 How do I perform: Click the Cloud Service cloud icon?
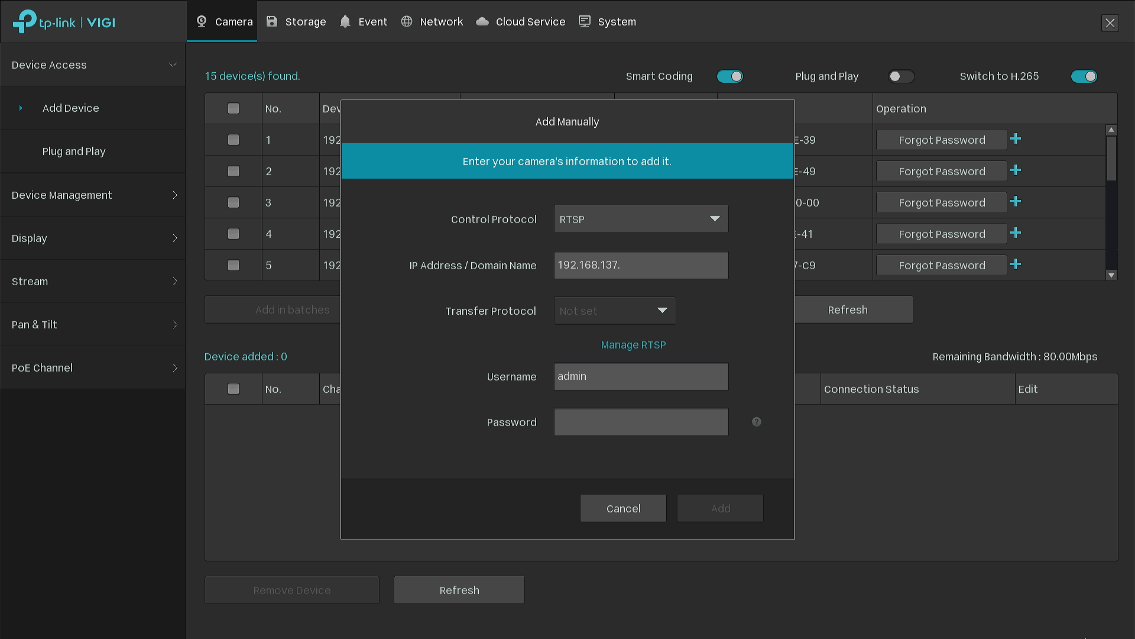482,22
